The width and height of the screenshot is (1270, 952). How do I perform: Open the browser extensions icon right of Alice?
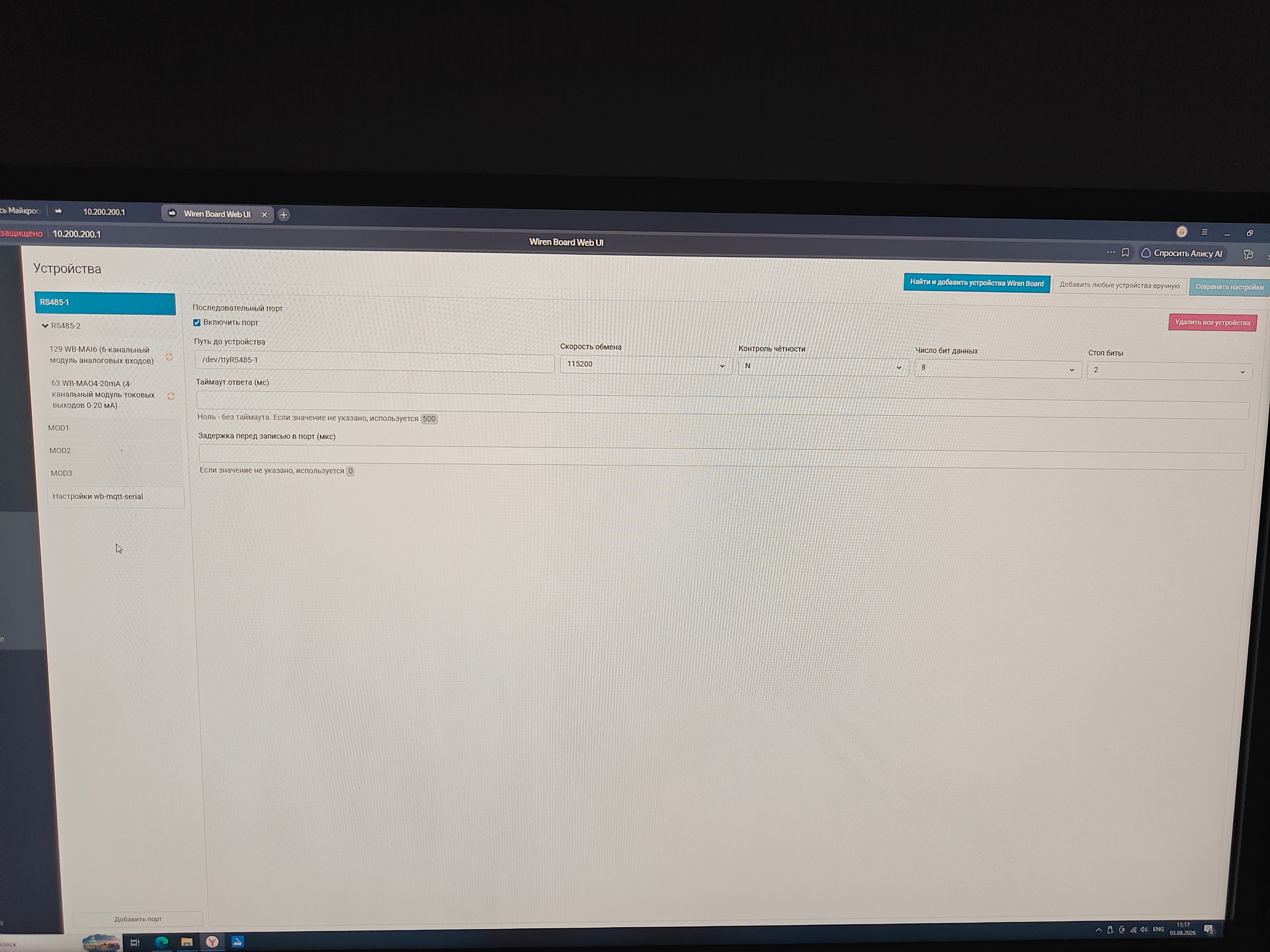(x=1248, y=255)
